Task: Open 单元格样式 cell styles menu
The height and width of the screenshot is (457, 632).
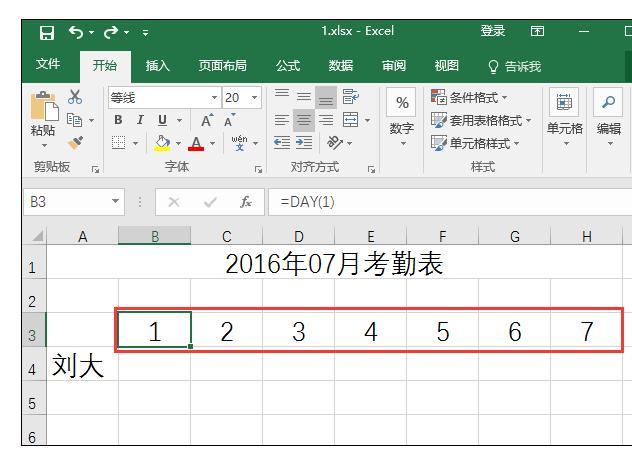Action: click(x=475, y=143)
